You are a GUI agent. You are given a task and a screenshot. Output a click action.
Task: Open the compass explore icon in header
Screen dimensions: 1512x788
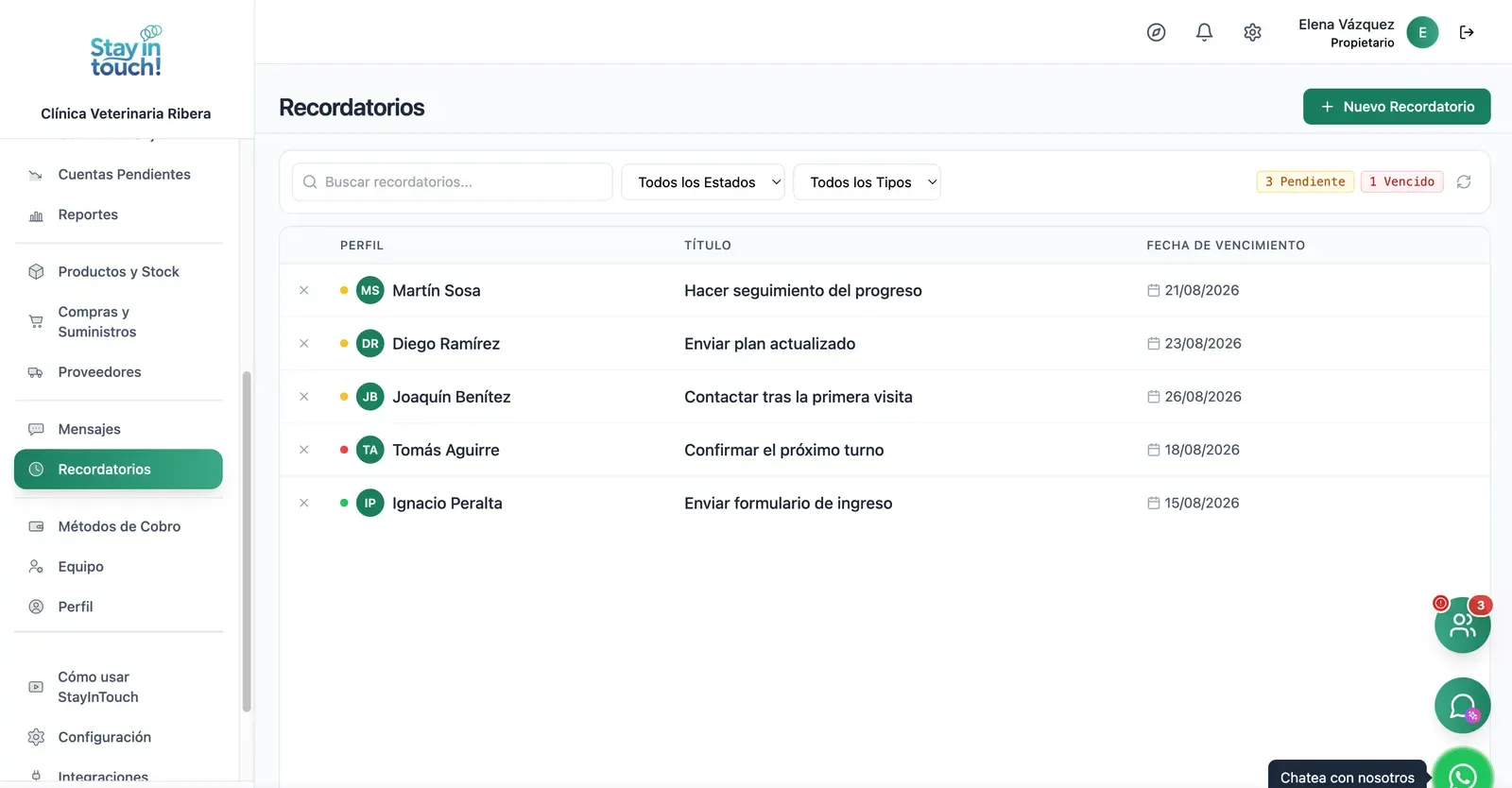point(1156,32)
